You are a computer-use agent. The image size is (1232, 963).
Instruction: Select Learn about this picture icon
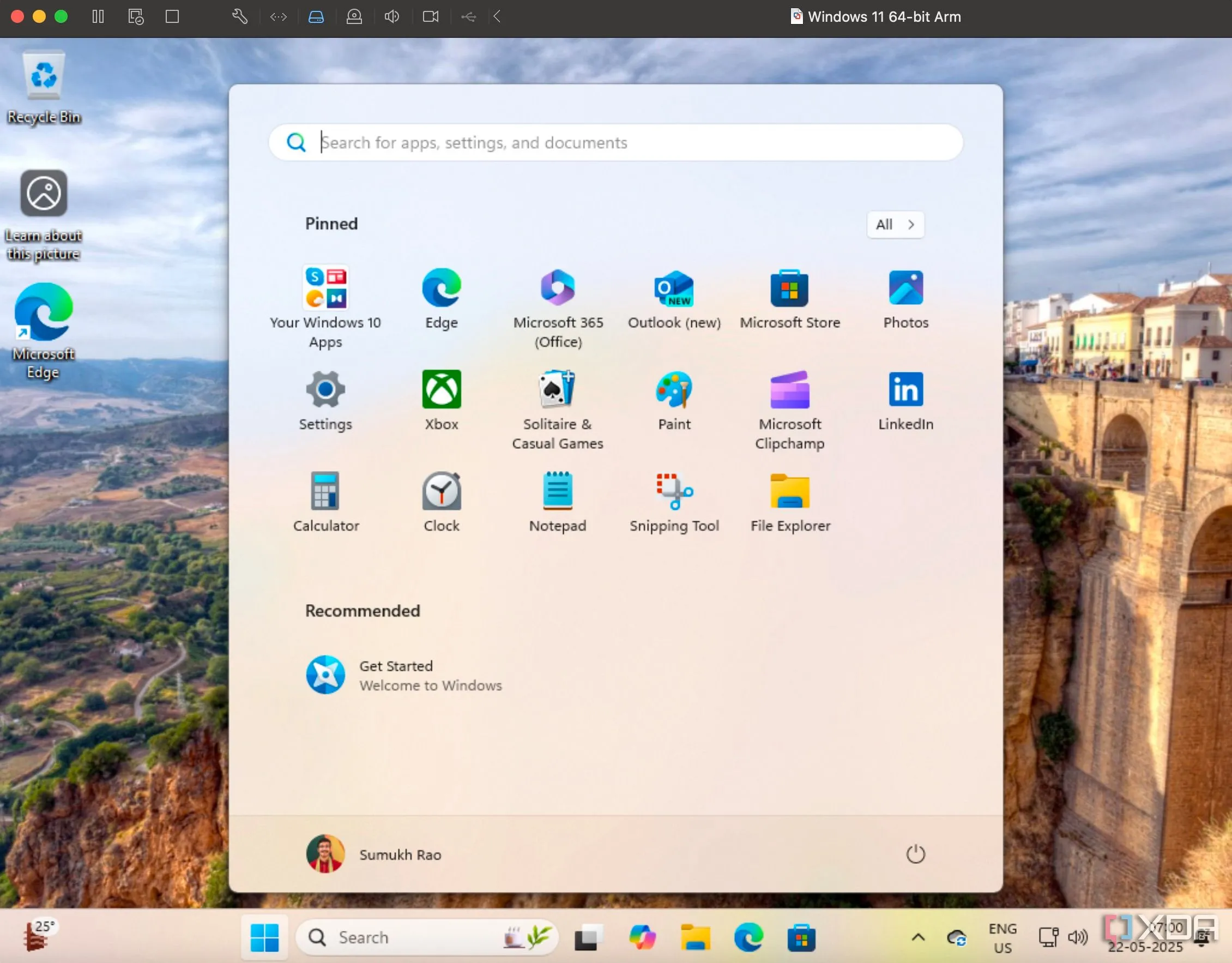click(x=44, y=215)
